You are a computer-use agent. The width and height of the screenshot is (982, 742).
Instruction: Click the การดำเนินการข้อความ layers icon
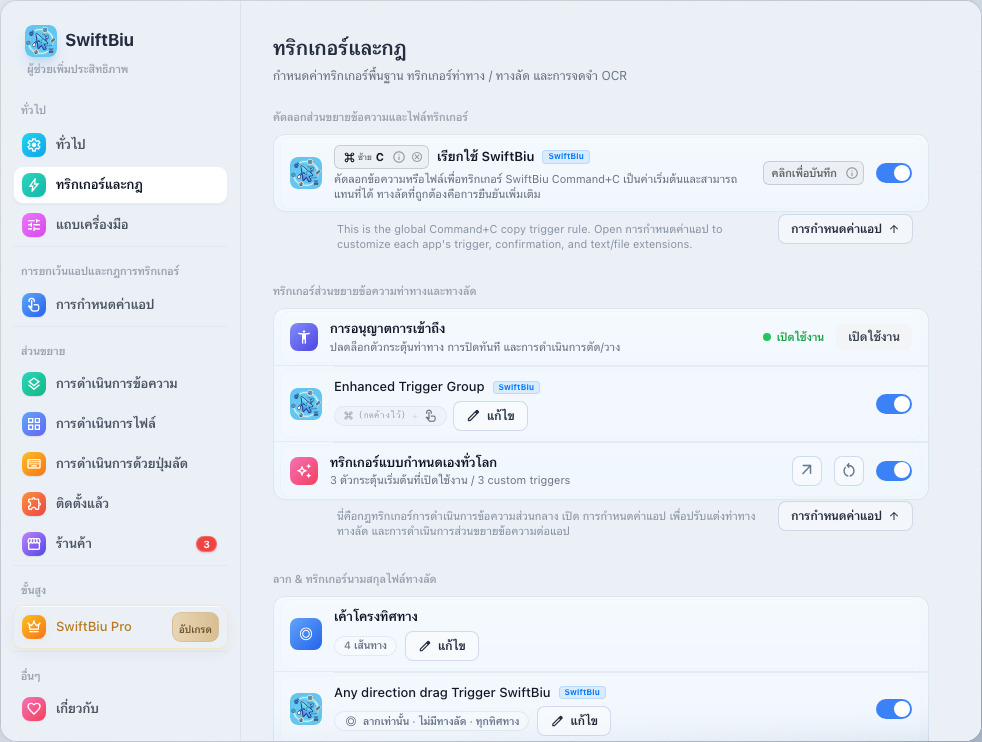(x=34, y=384)
